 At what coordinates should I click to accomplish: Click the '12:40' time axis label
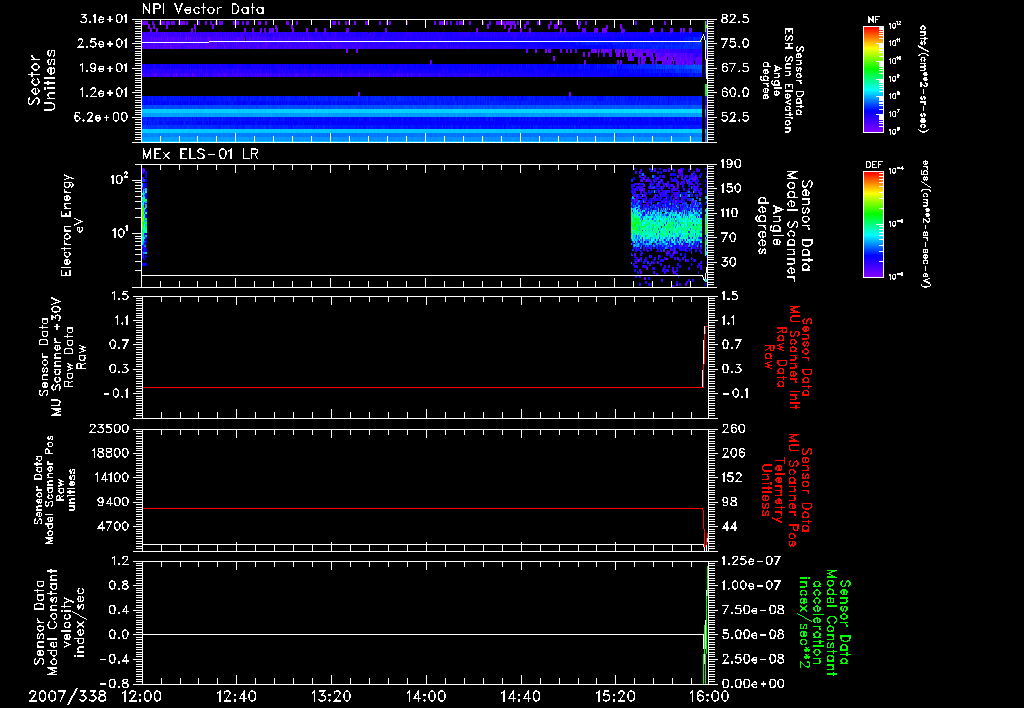[236, 697]
